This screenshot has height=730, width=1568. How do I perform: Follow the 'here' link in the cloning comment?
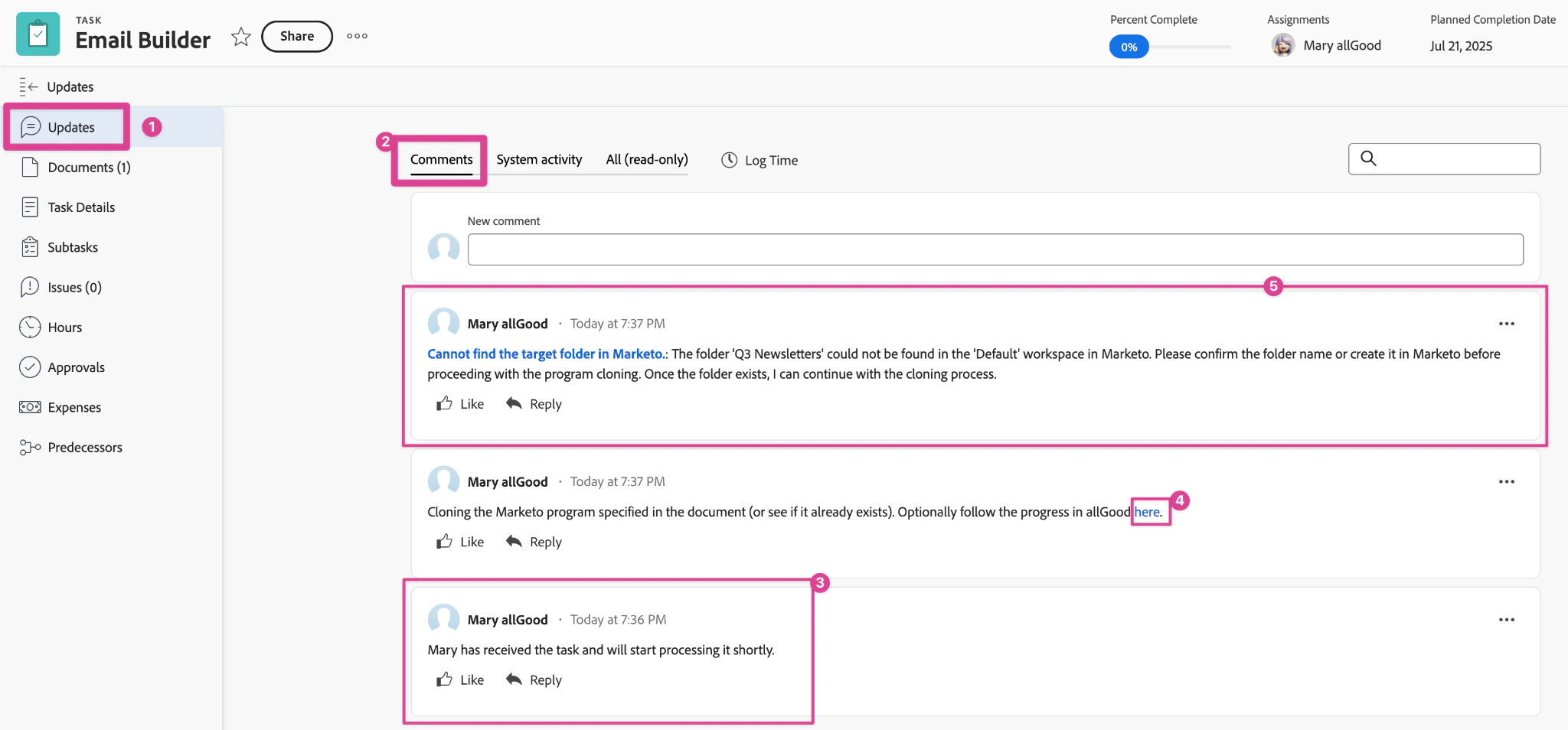(x=1146, y=511)
